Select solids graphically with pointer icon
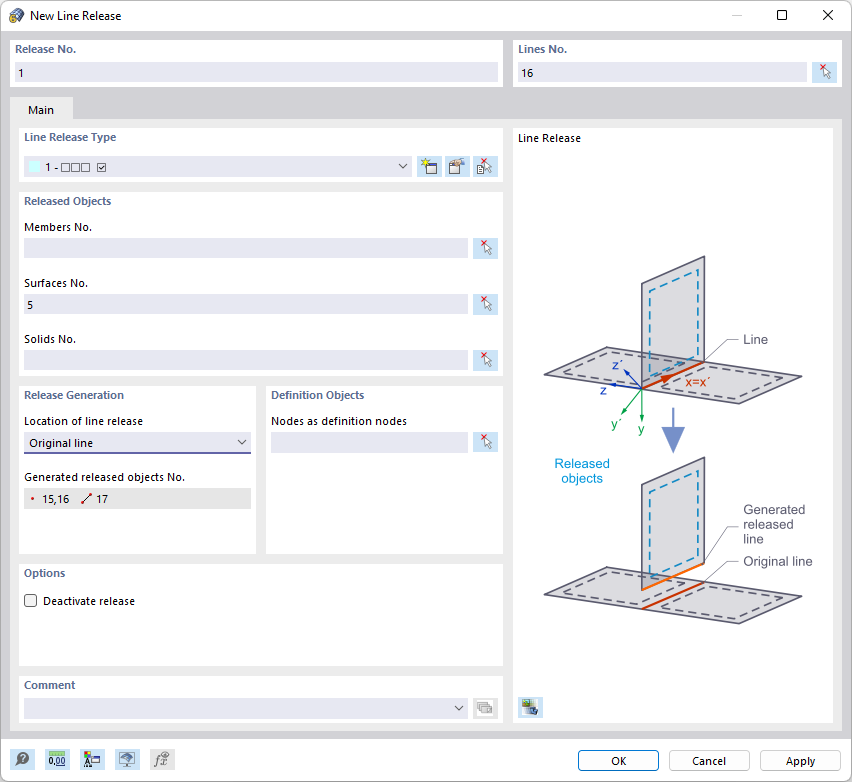The width and height of the screenshot is (852, 782). click(x=485, y=359)
